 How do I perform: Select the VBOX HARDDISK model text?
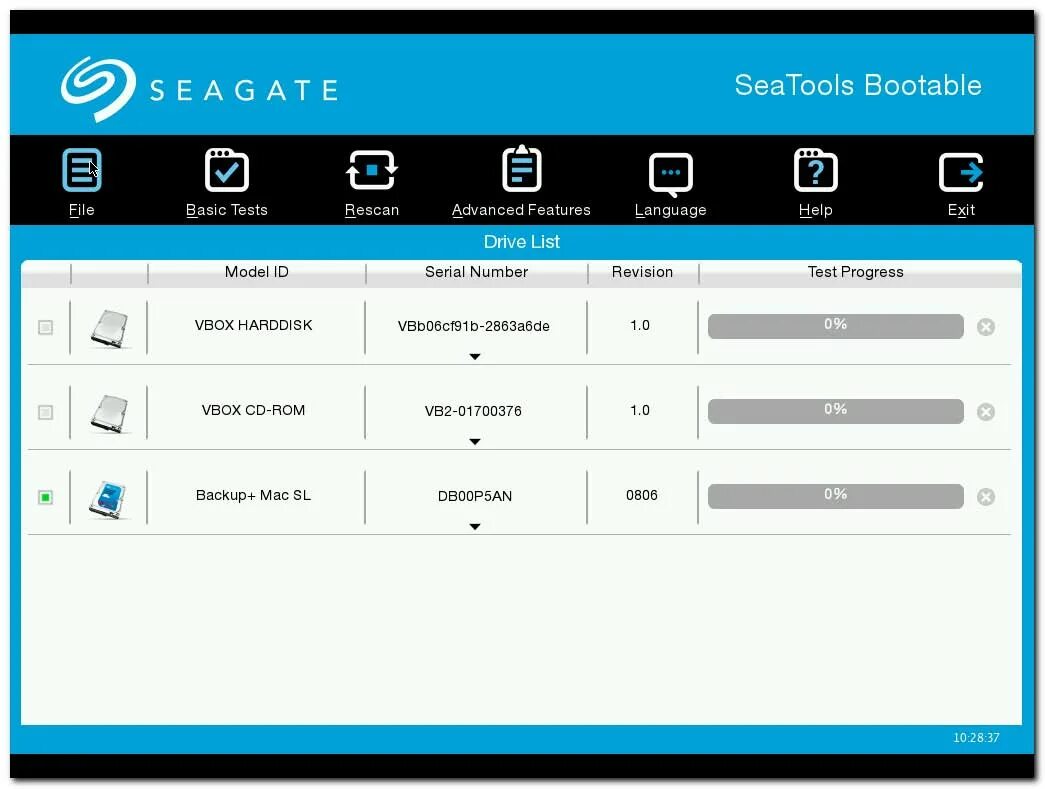click(253, 325)
